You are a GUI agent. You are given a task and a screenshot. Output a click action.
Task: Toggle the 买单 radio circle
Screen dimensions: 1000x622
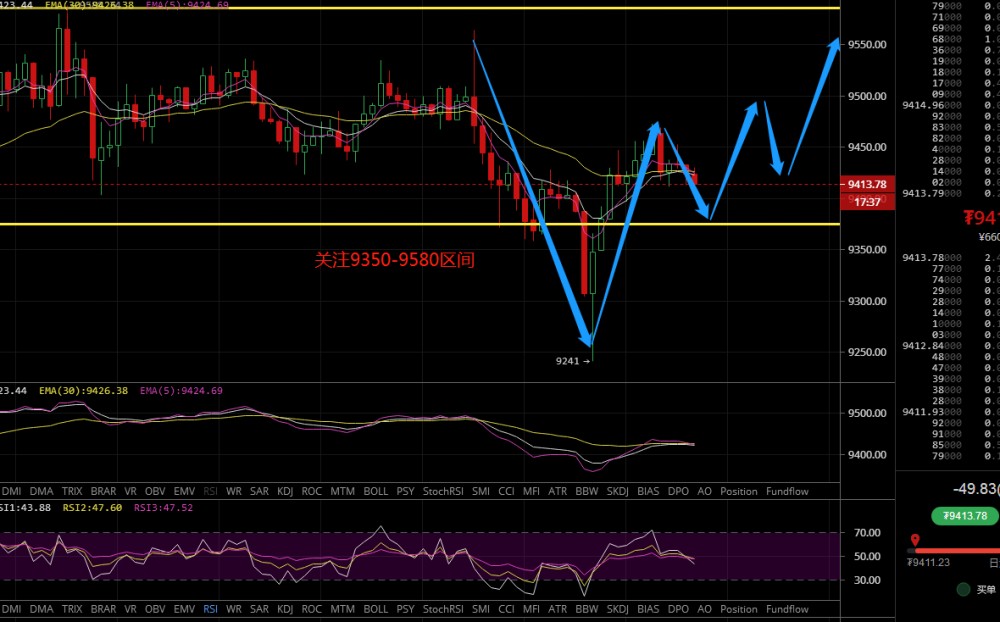point(963,589)
